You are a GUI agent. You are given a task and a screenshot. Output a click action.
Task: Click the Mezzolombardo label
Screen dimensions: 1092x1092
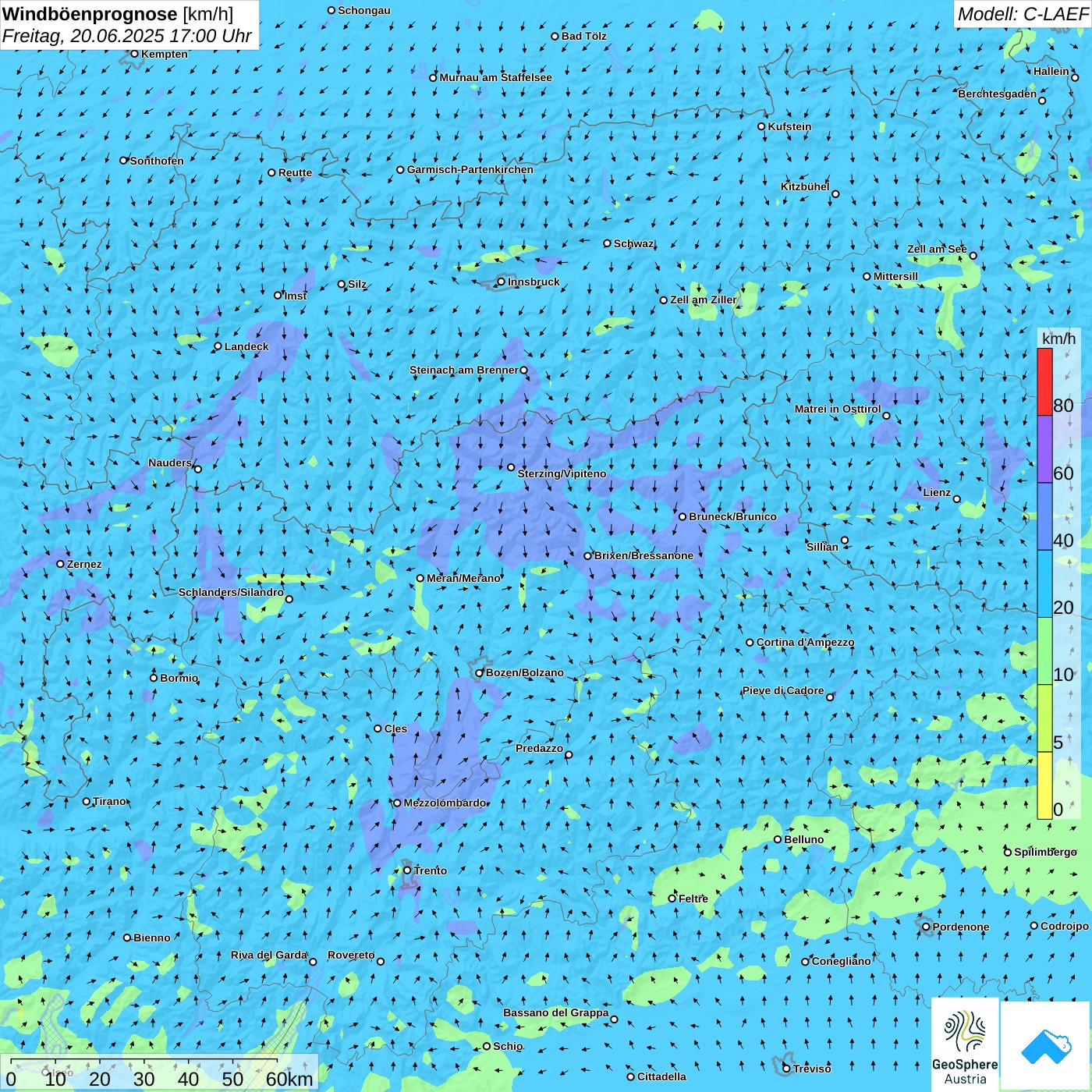click(x=445, y=803)
